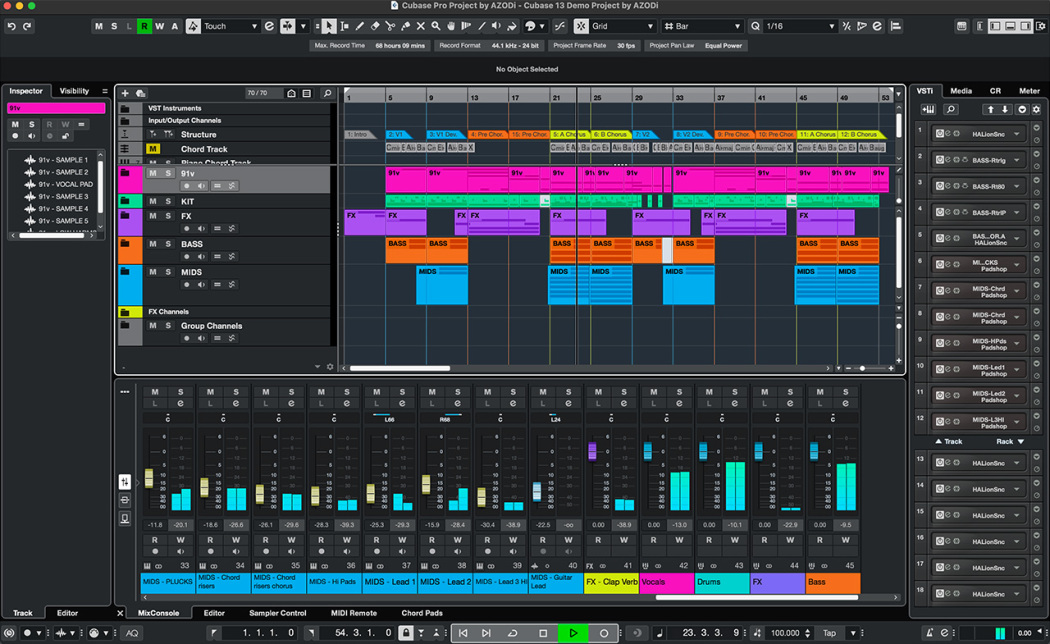
Task: Open the Grid Type dropdown set to Bar
Action: coord(700,26)
